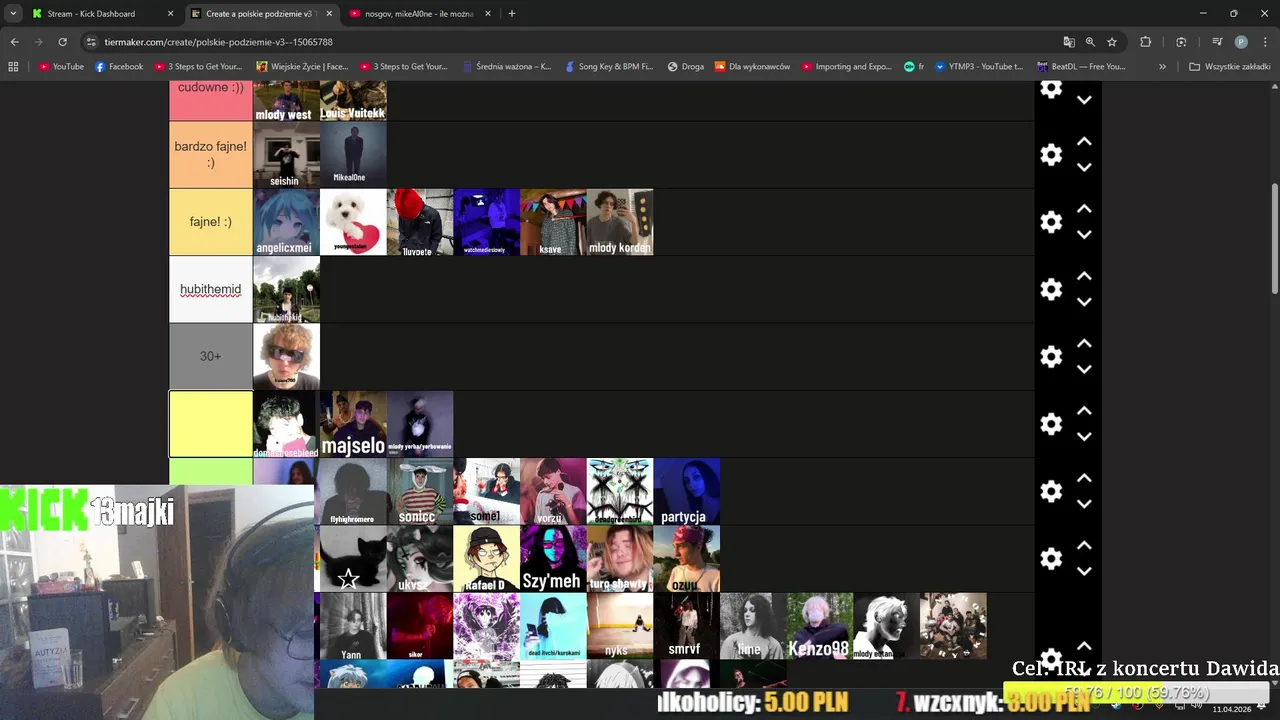The height and width of the screenshot is (720, 1280).
Task: Select the seishin thumbnail
Action: click(286, 155)
